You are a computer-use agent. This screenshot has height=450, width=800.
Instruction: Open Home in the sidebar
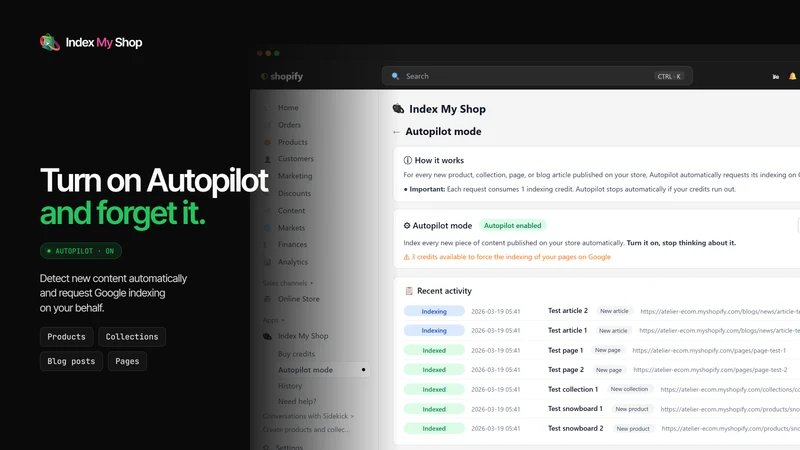pyautogui.click(x=288, y=108)
